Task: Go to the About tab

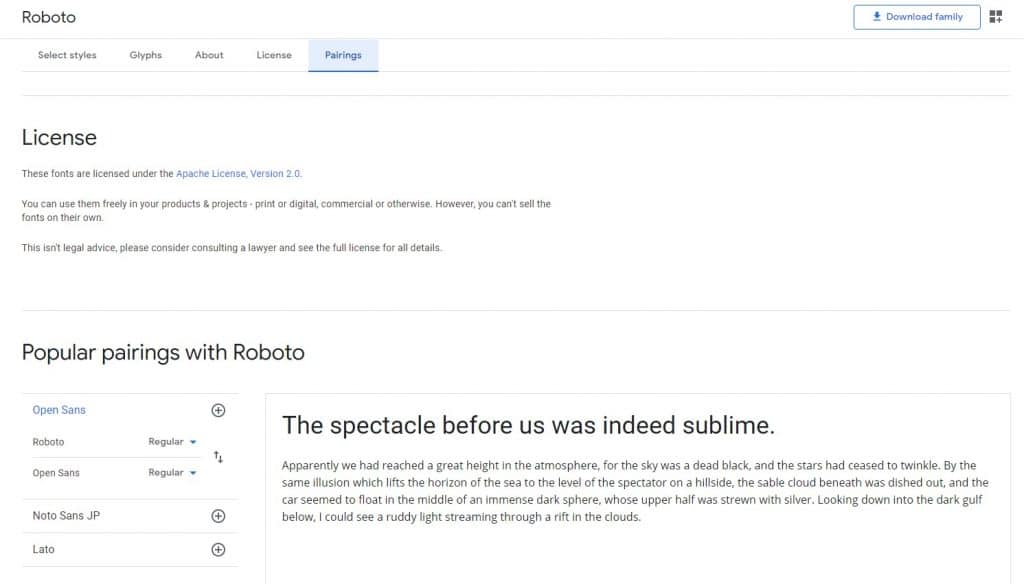Action: (x=209, y=55)
